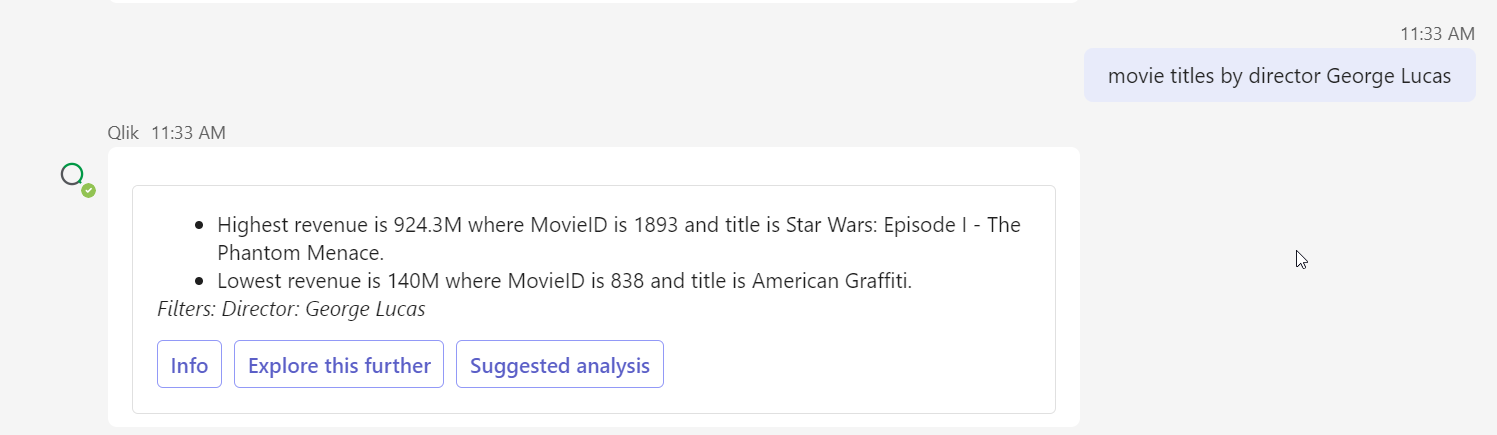Click the previous message card at the top edge

tap(594, 2)
